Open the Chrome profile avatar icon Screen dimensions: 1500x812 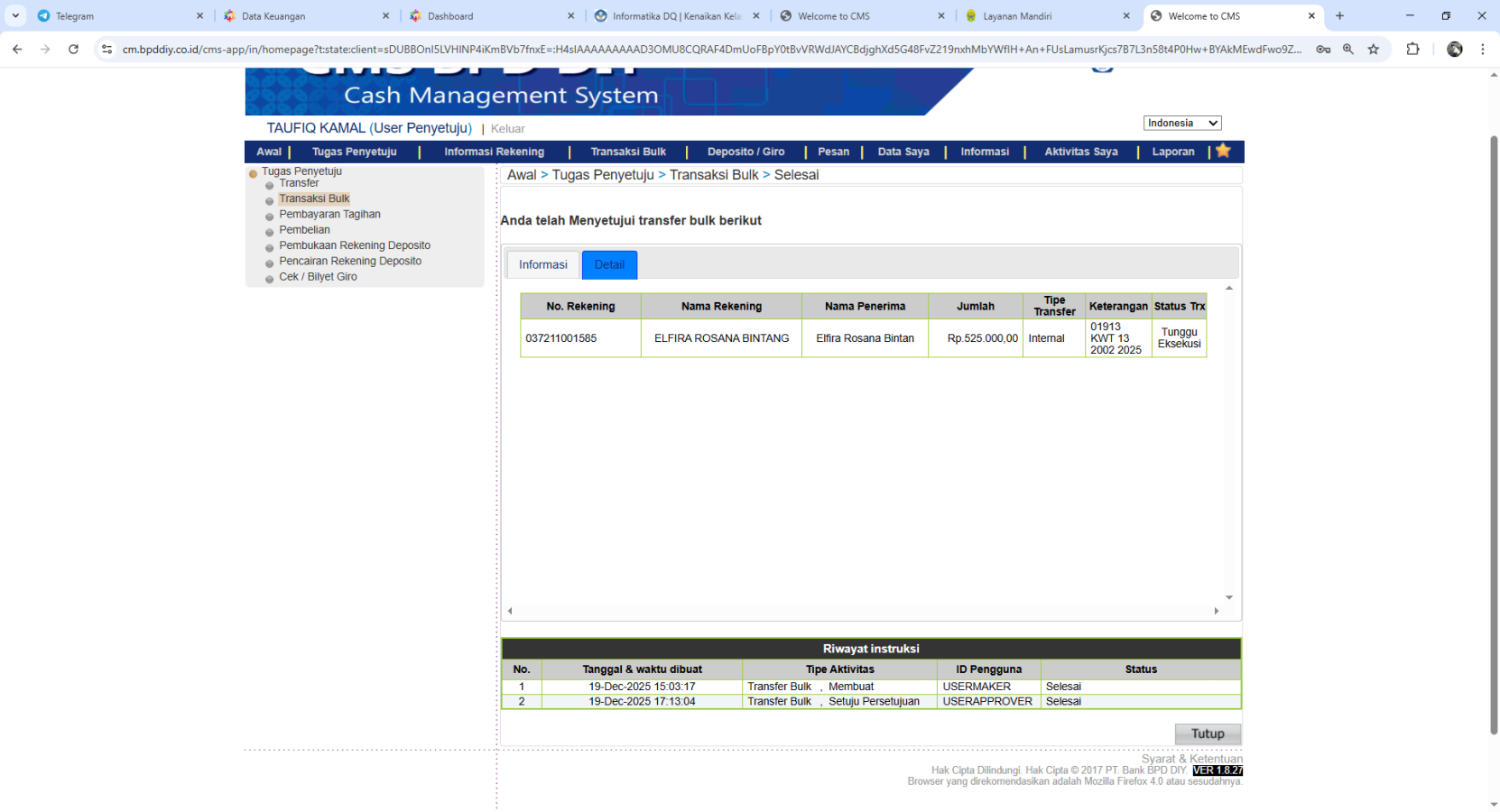click(1454, 50)
